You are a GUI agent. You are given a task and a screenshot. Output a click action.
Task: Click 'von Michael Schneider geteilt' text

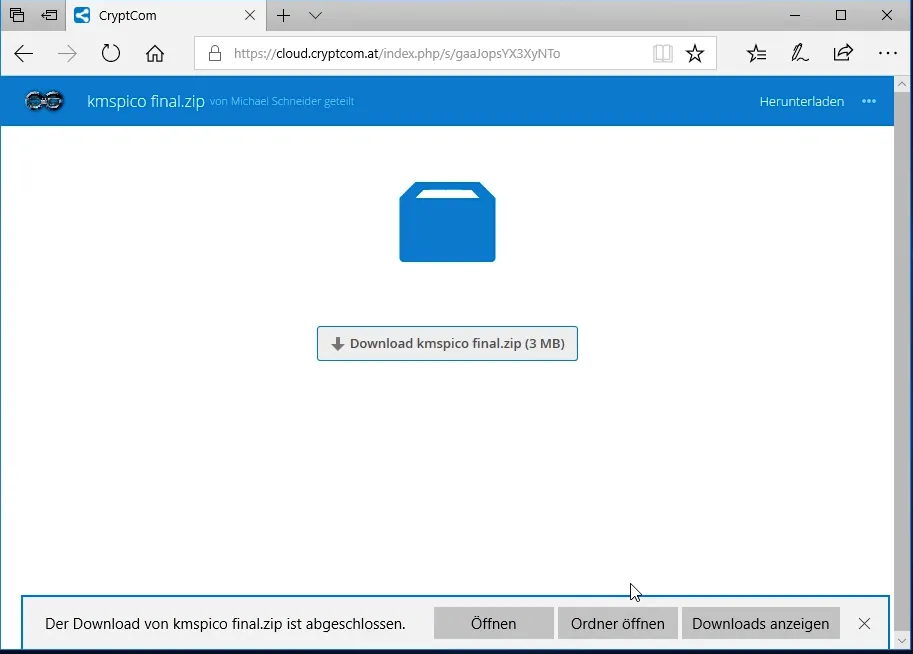282,101
